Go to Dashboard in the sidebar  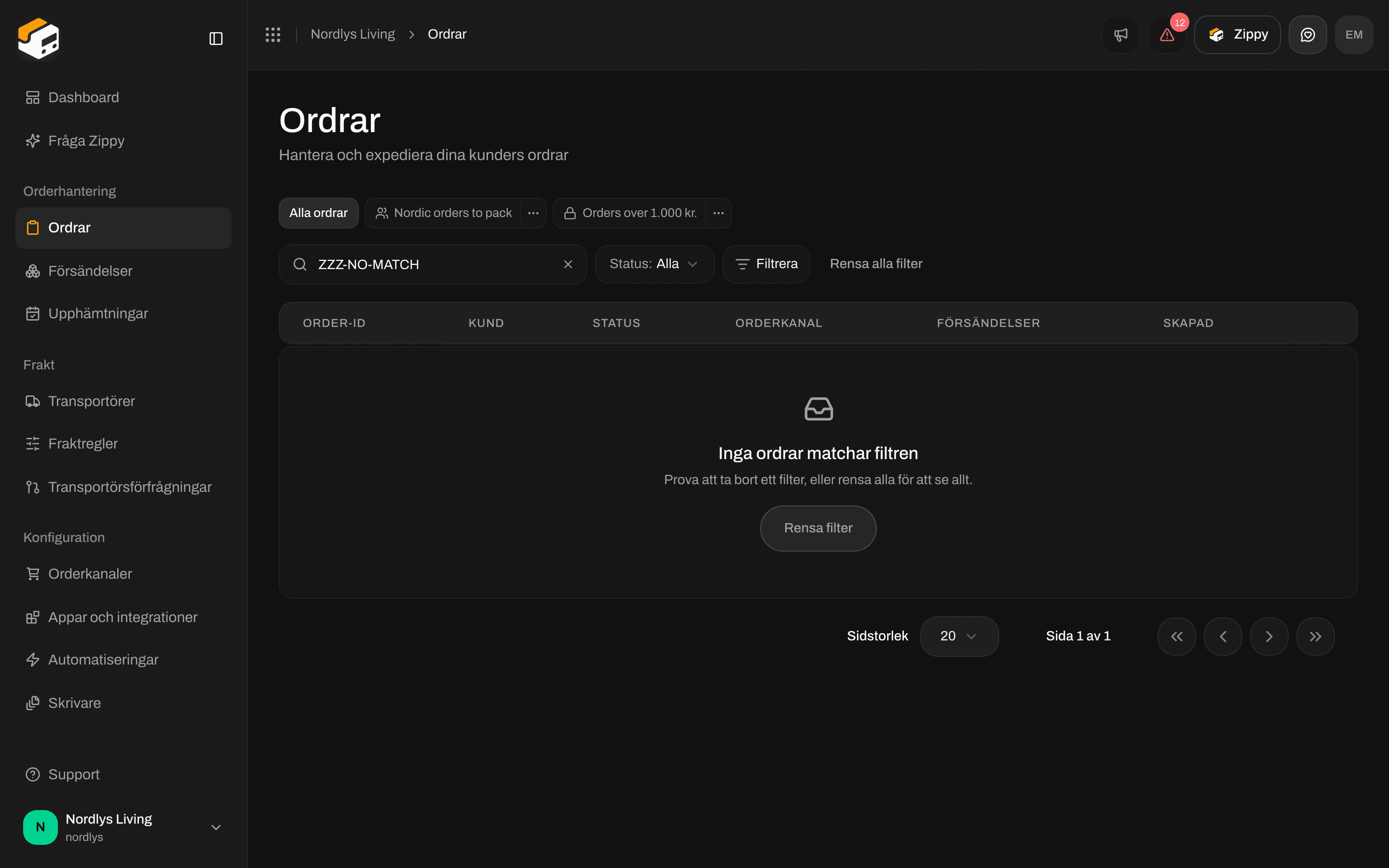pos(123,97)
